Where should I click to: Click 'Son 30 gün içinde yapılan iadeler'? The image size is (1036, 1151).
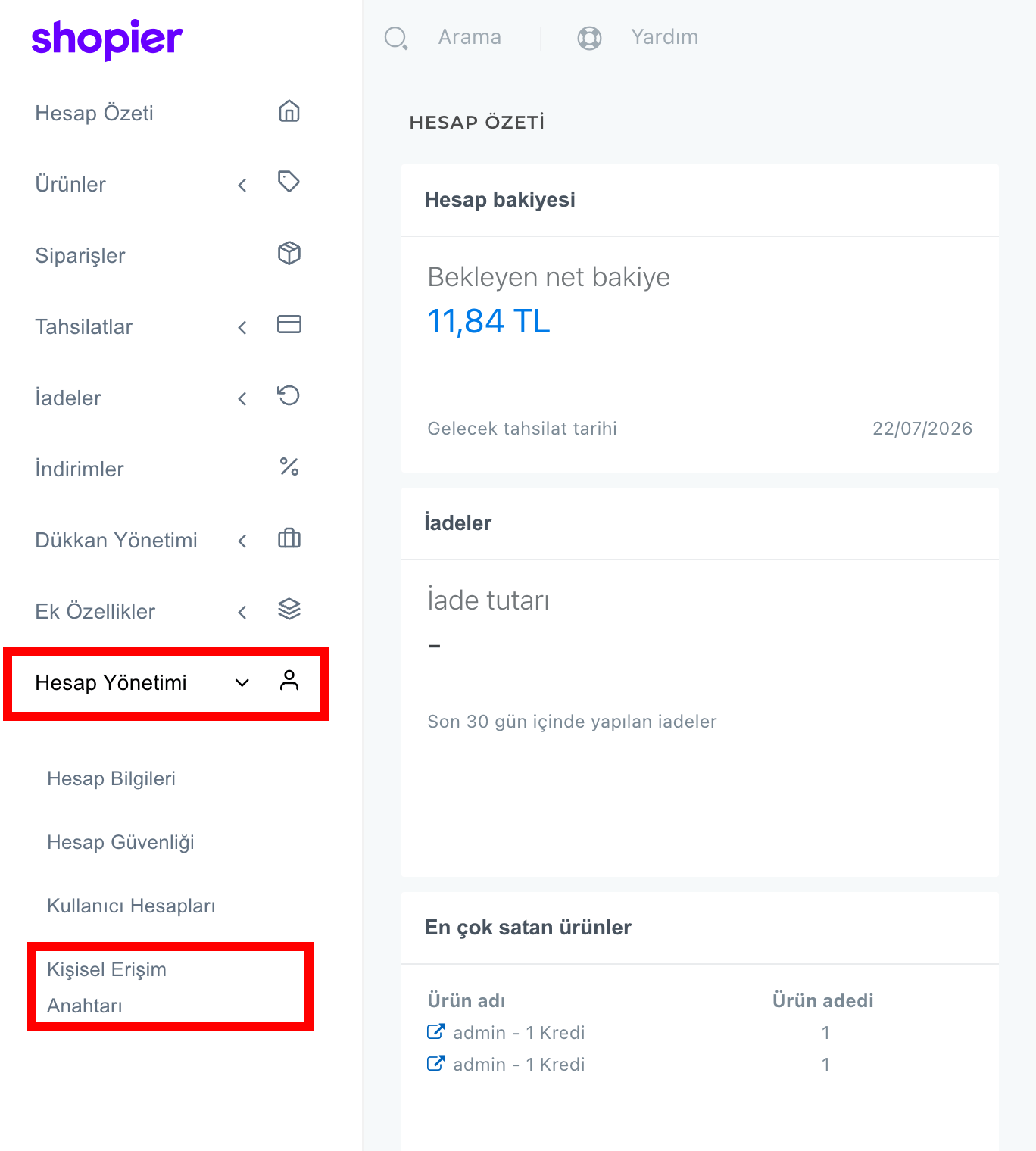[x=572, y=722]
